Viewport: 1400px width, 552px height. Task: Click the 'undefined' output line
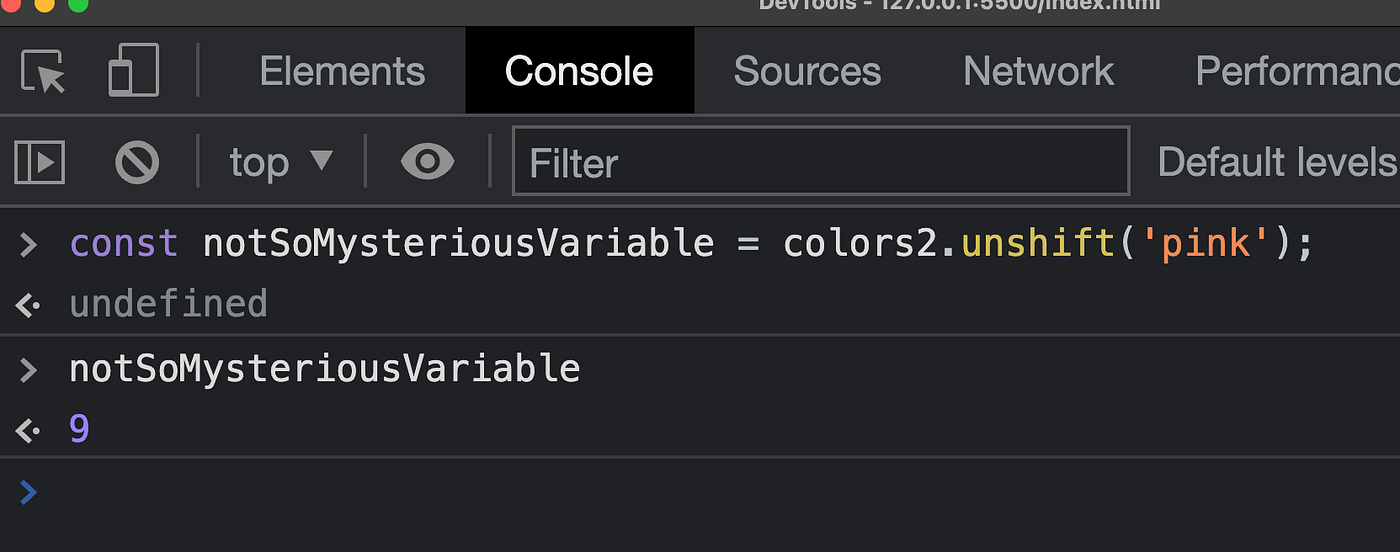point(168,304)
